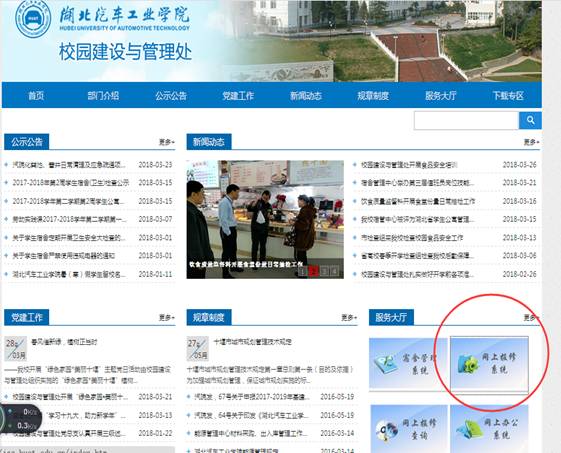This screenshot has width=561, height=453.
Task: Open the 新闻动态 nav item
Action: click(x=306, y=96)
